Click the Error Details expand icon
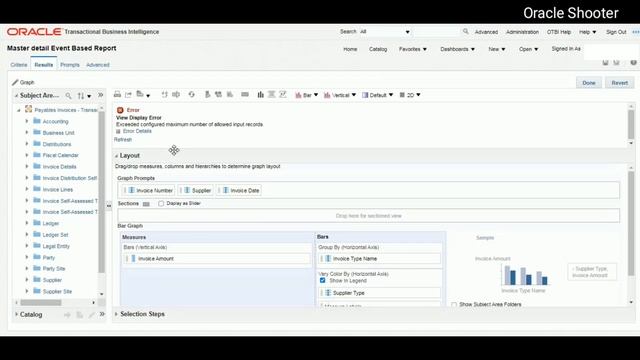This screenshot has width=640, height=360. [x=118, y=131]
